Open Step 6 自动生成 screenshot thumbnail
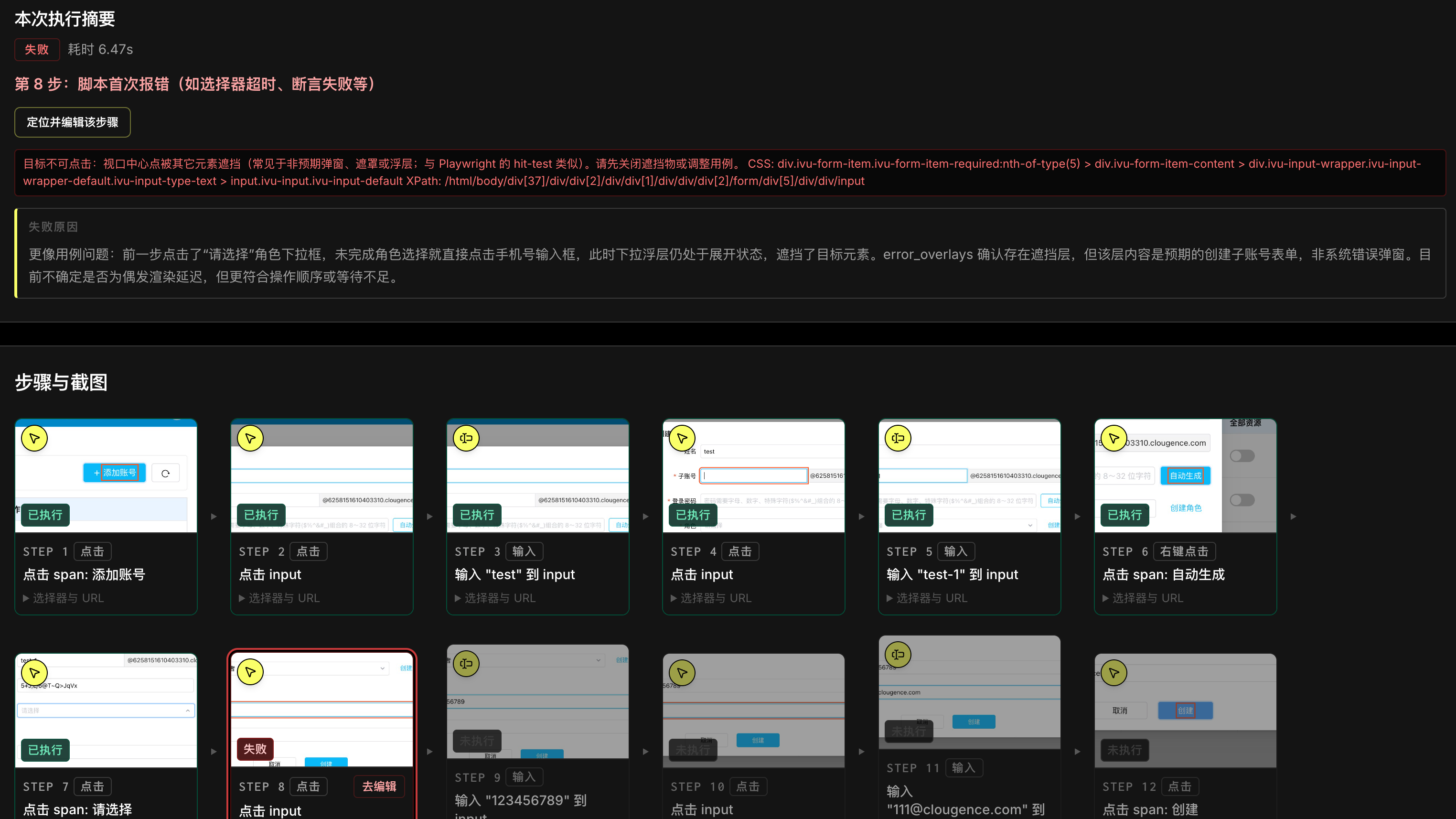 tap(1185, 476)
